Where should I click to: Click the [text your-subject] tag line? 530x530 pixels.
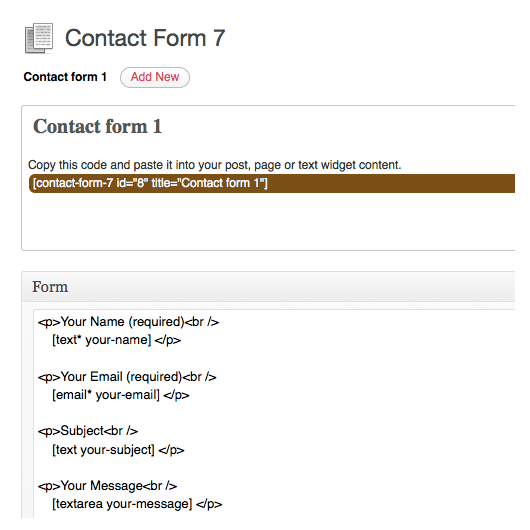point(118,450)
